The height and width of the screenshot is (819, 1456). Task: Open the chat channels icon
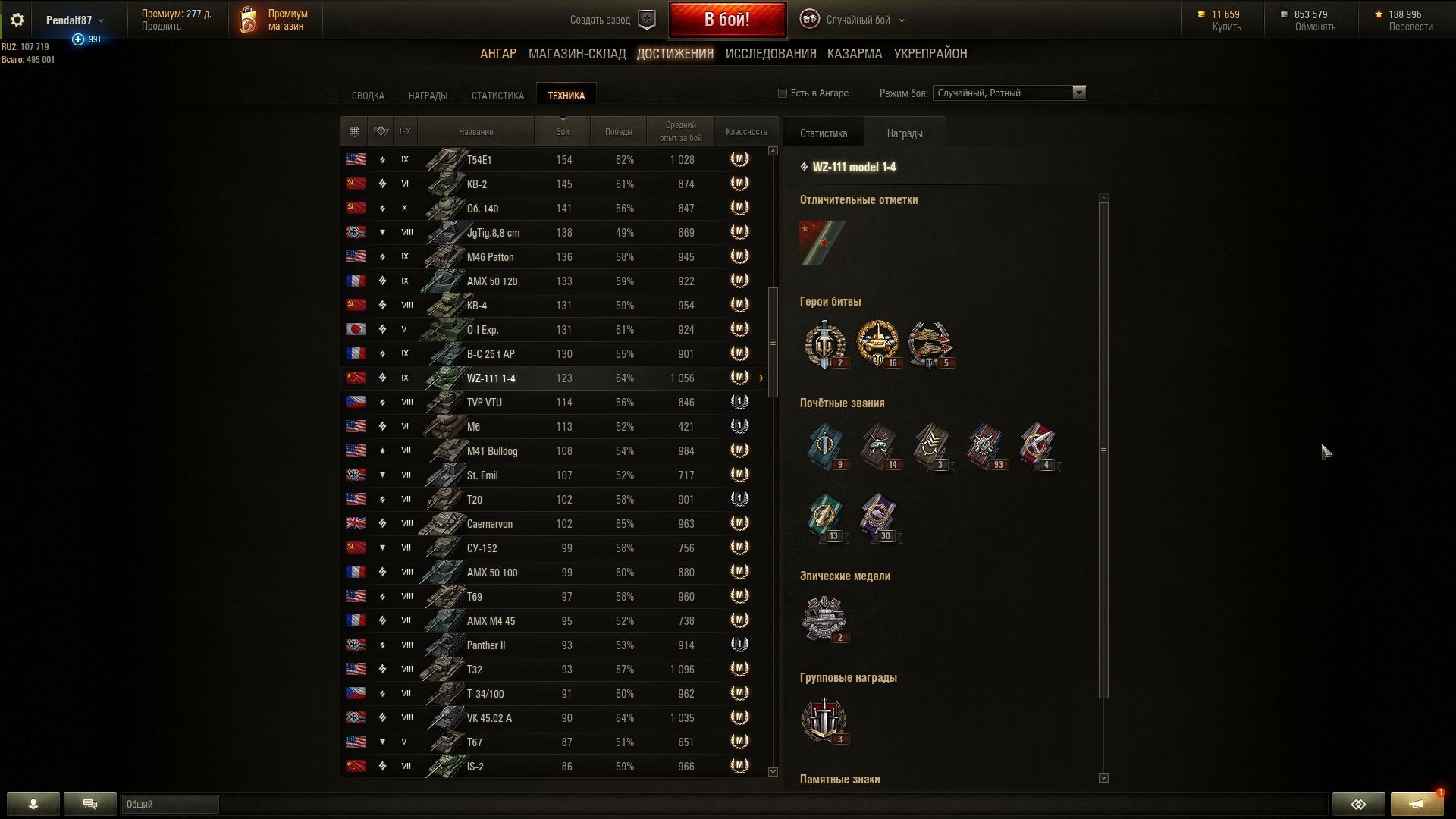(x=90, y=804)
